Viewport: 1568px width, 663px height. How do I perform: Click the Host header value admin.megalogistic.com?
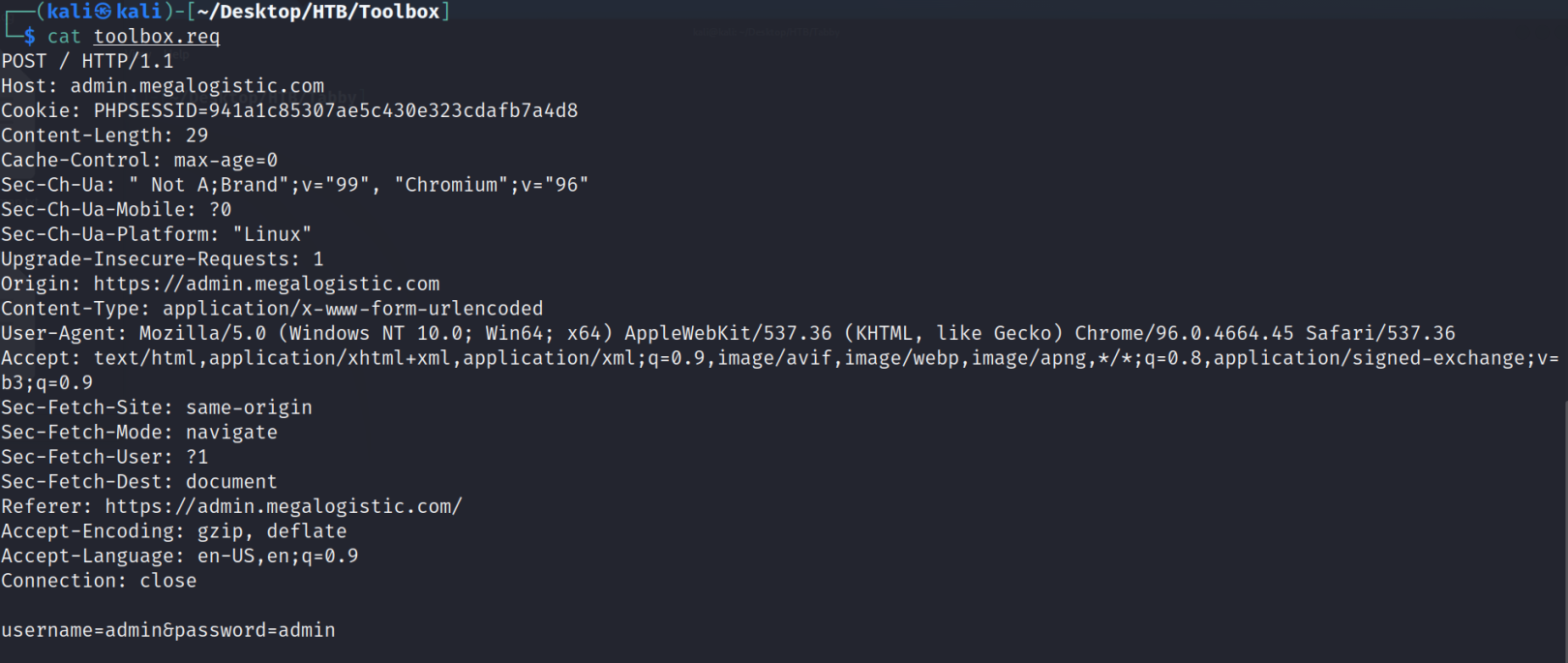196,86
